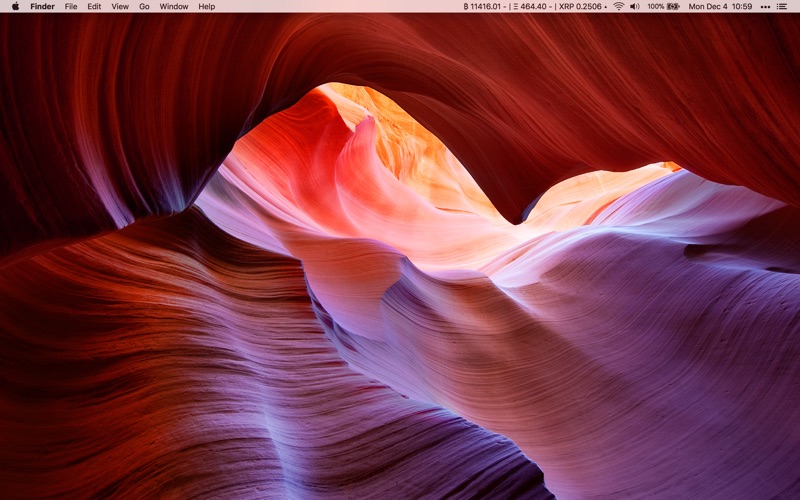This screenshot has width=800, height=500.
Task: Click the Mon Dec 4 10:59 clock
Action: [720, 7]
